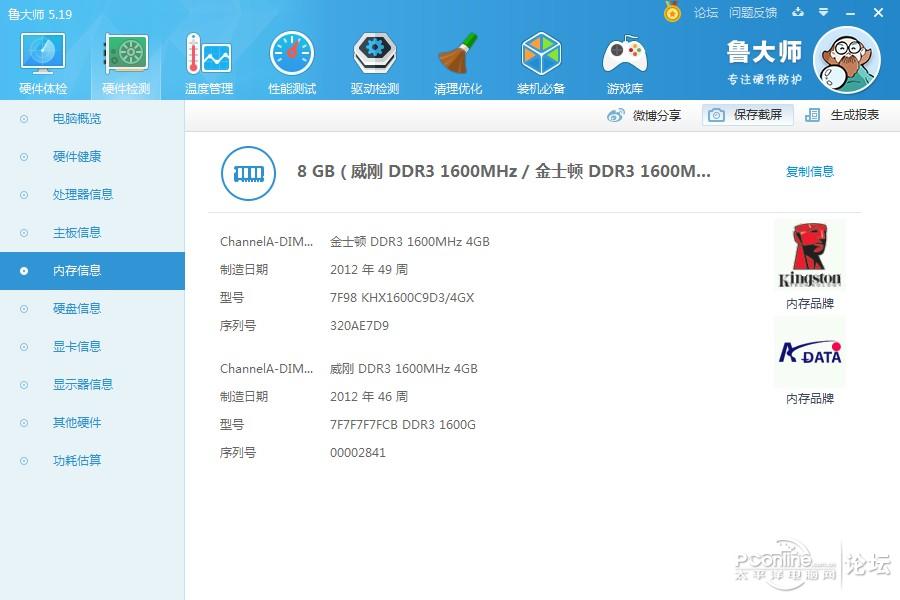Click the memory module circle icon
The image size is (900, 600).
click(x=249, y=173)
